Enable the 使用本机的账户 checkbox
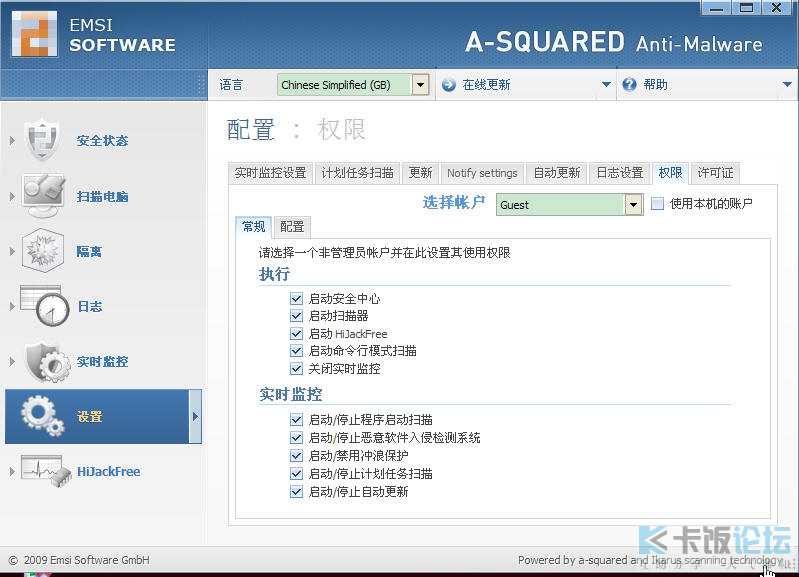Viewport: 799px width, 577px height. 658,204
